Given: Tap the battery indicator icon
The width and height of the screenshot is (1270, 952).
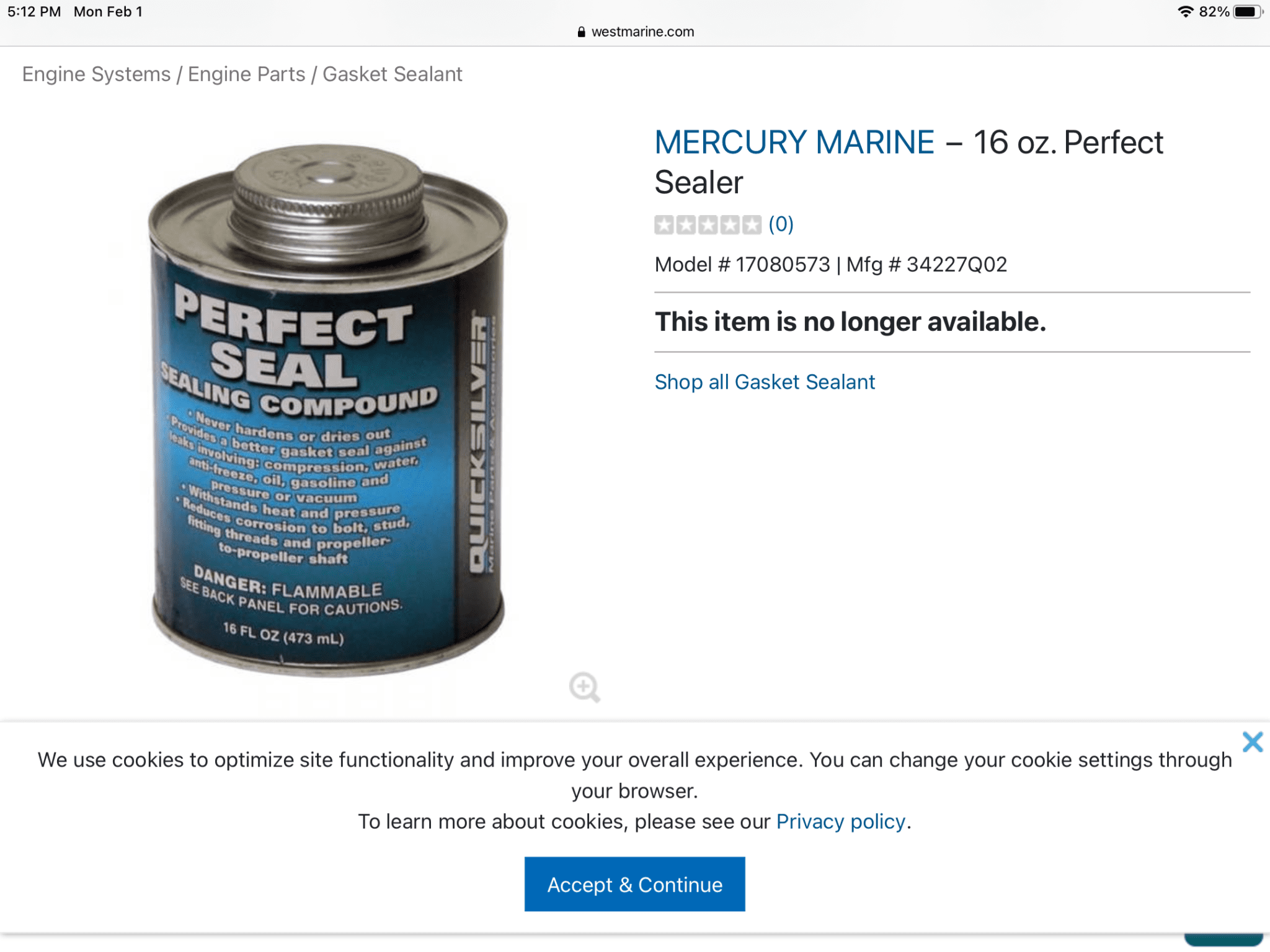Looking at the screenshot, I should coord(1248,12).
